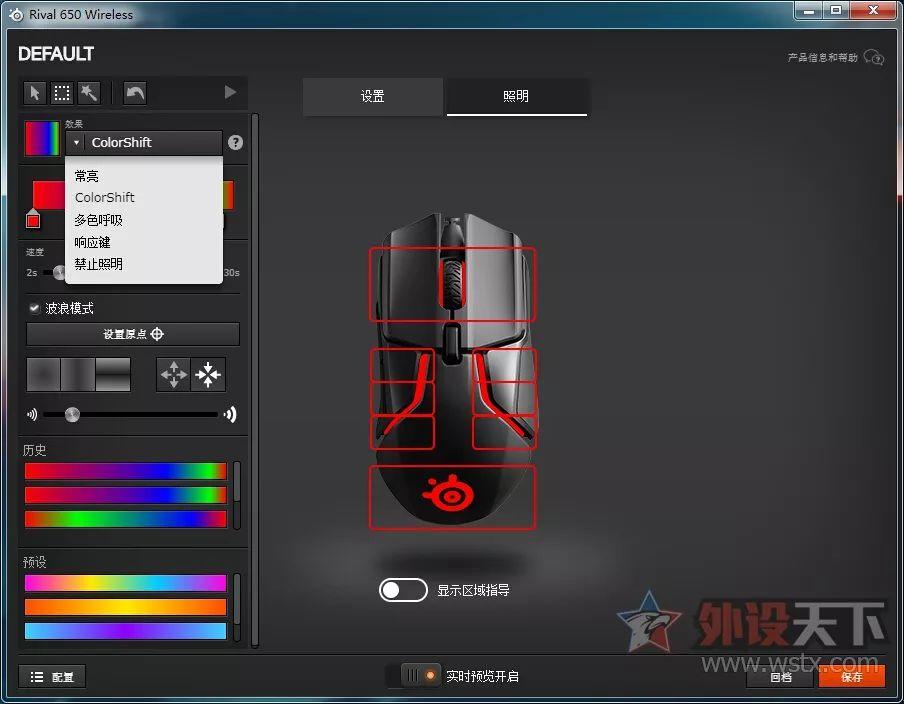Image resolution: width=904 pixels, height=704 pixels.
Task: Switch to the 设置 tab
Action: point(372,96)
